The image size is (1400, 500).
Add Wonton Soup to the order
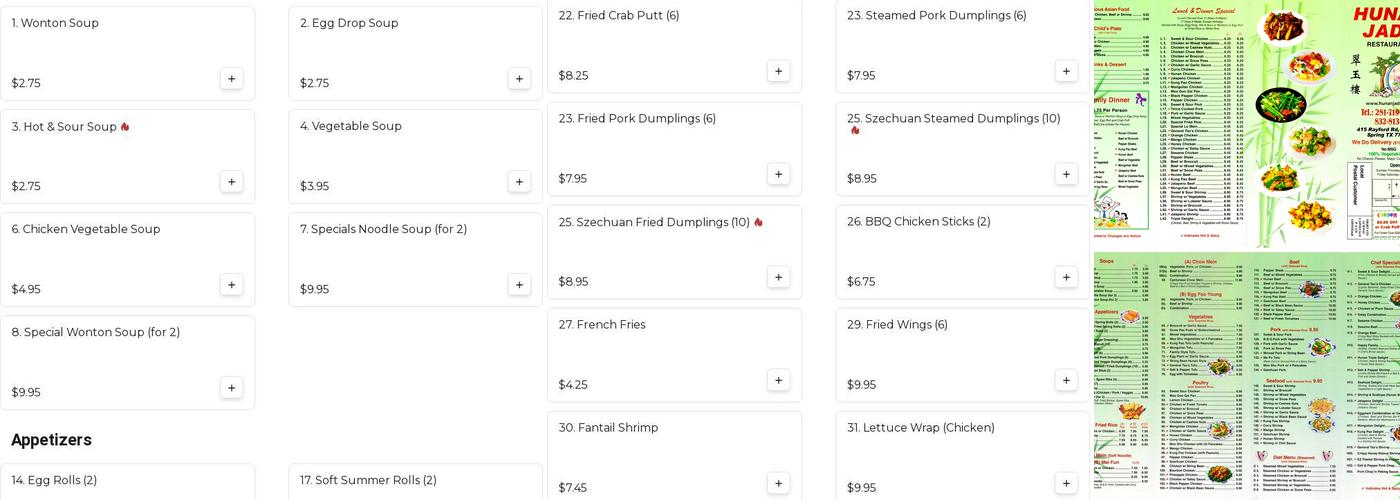point(231,79)
